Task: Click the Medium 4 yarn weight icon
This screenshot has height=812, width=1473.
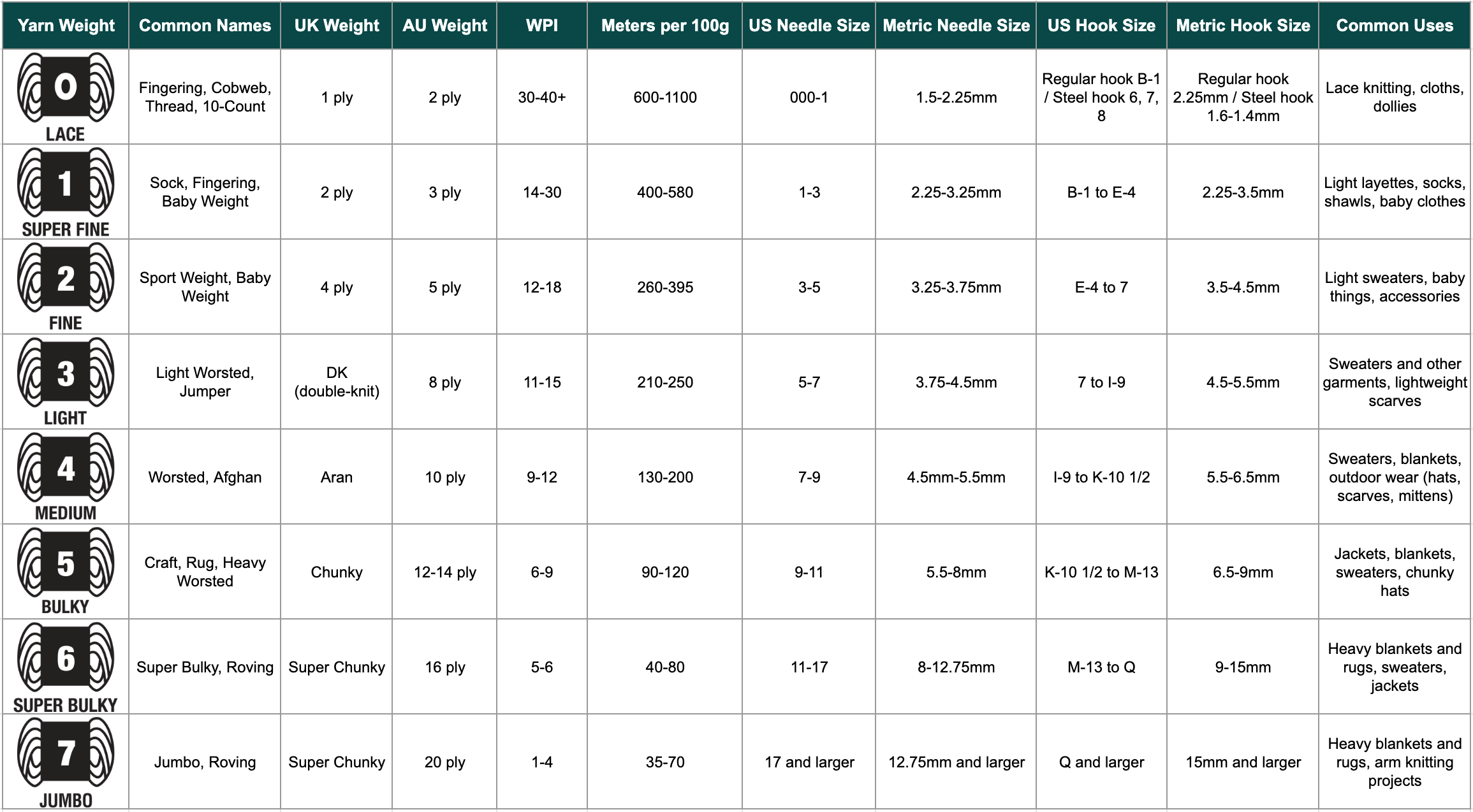Action: 66,477
